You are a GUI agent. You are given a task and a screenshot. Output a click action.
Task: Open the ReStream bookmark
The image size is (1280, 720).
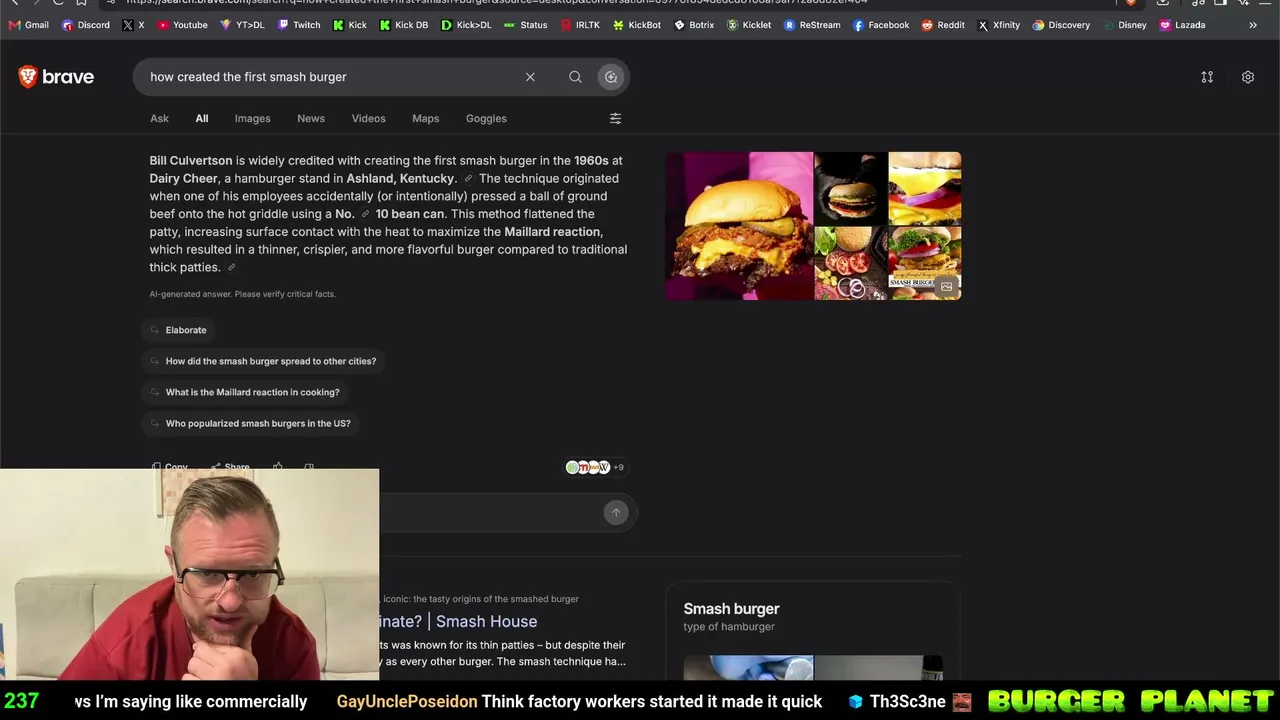[812, 25]
